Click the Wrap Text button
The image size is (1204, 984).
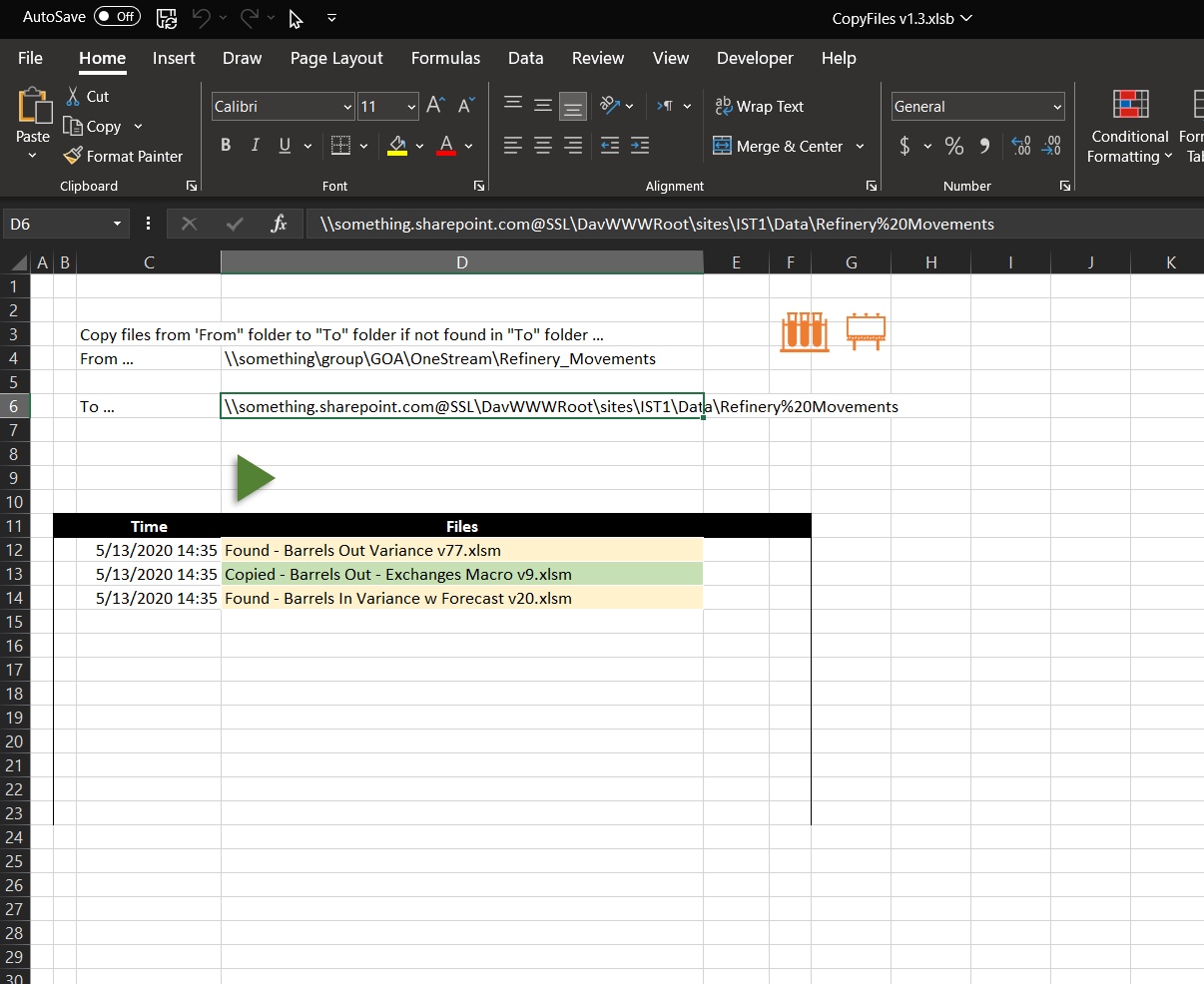point(760,106)
